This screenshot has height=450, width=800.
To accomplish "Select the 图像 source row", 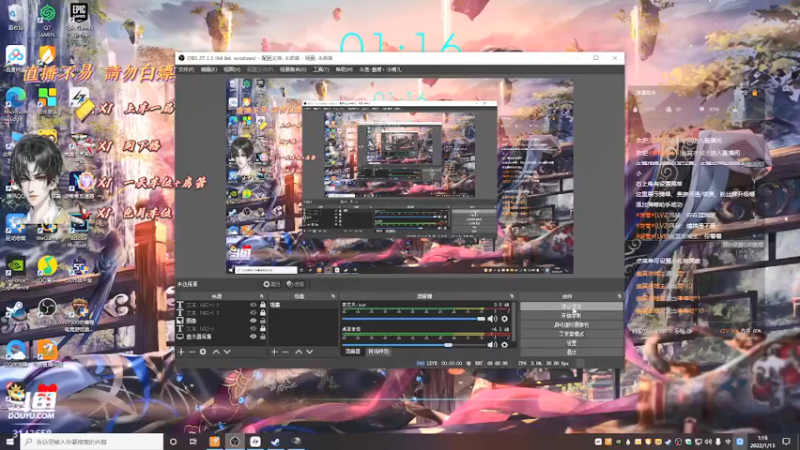I will (221, 321).
